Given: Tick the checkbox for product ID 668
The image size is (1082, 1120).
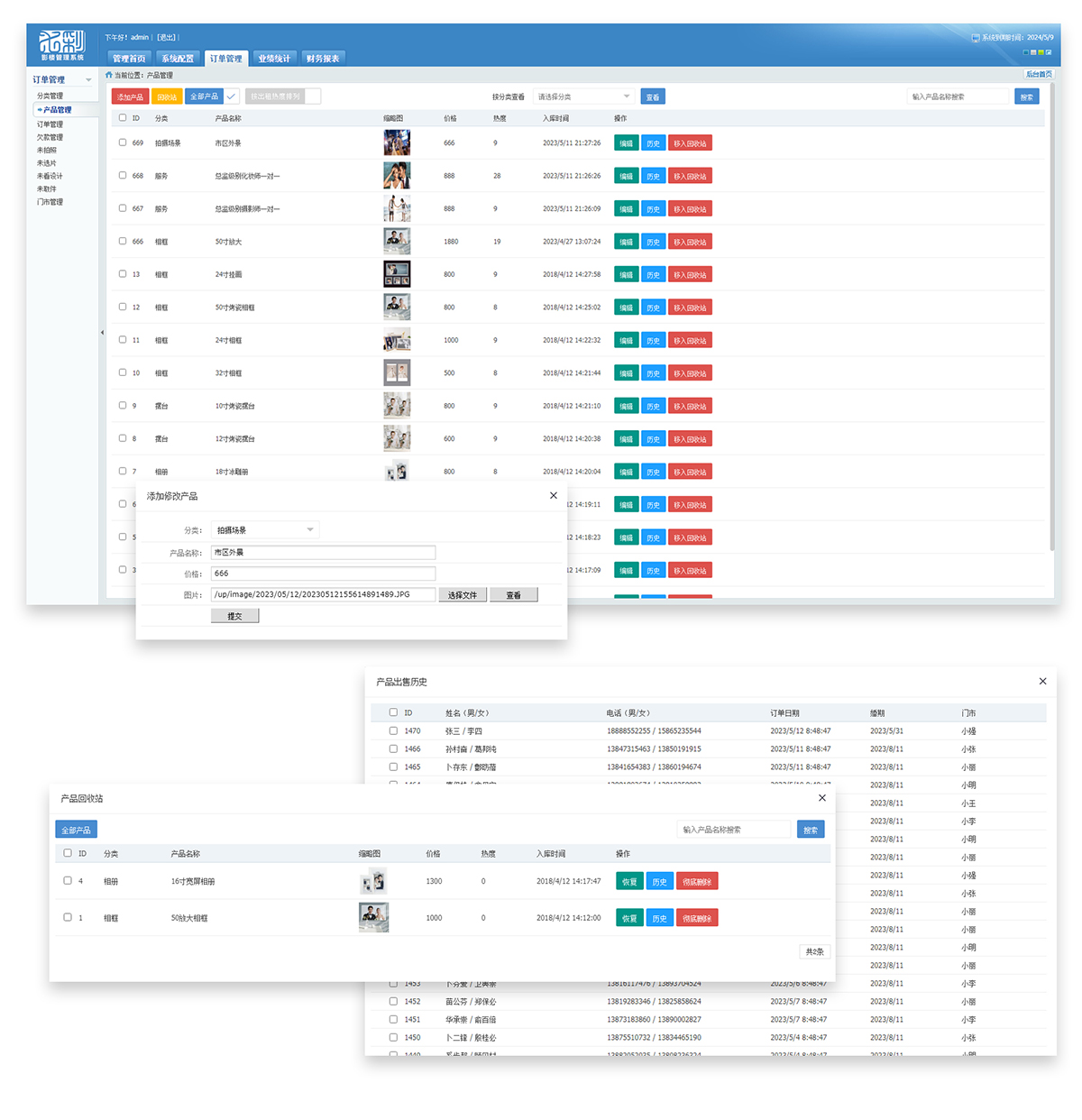Looking at the screenshot, I should 123,176.
